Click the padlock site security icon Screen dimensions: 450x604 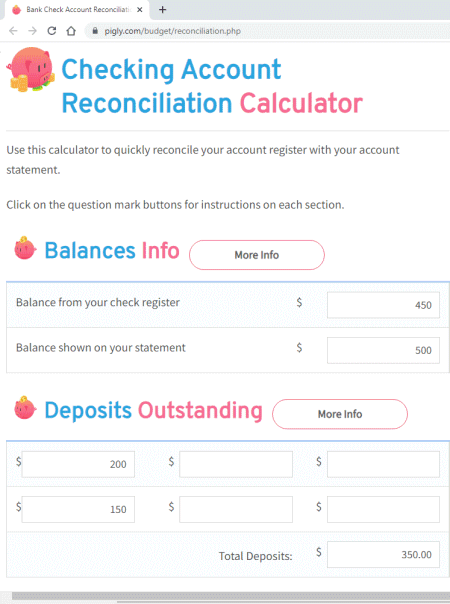95,31
